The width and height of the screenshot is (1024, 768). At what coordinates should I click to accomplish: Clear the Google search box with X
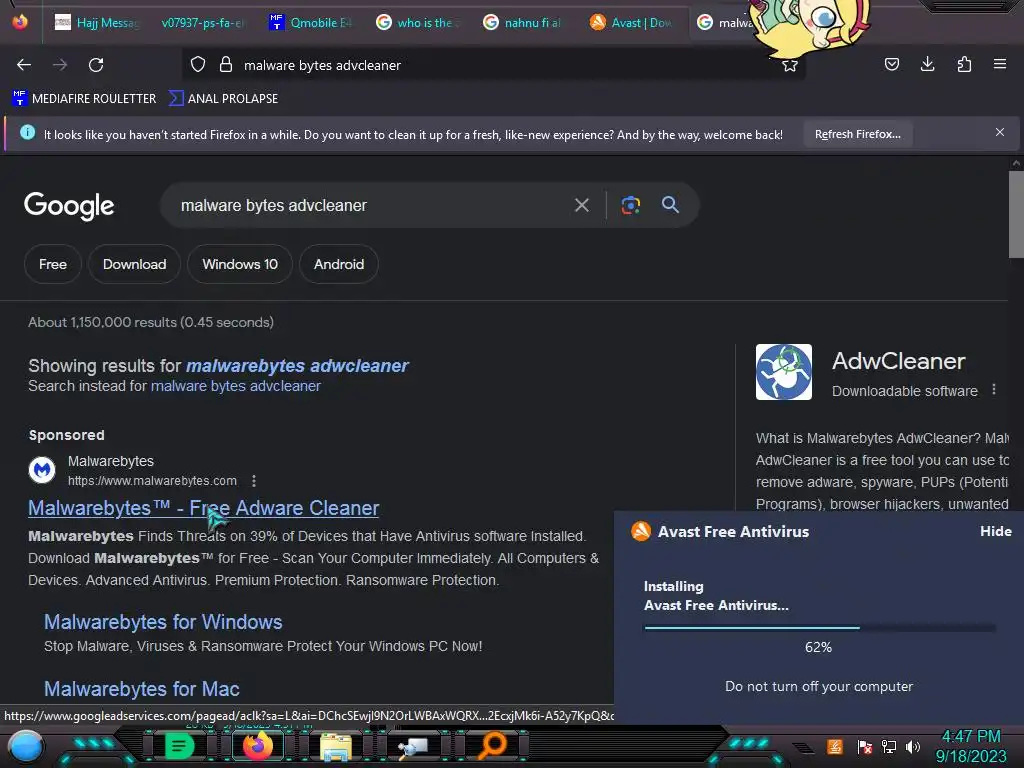(x=581, y=205)
